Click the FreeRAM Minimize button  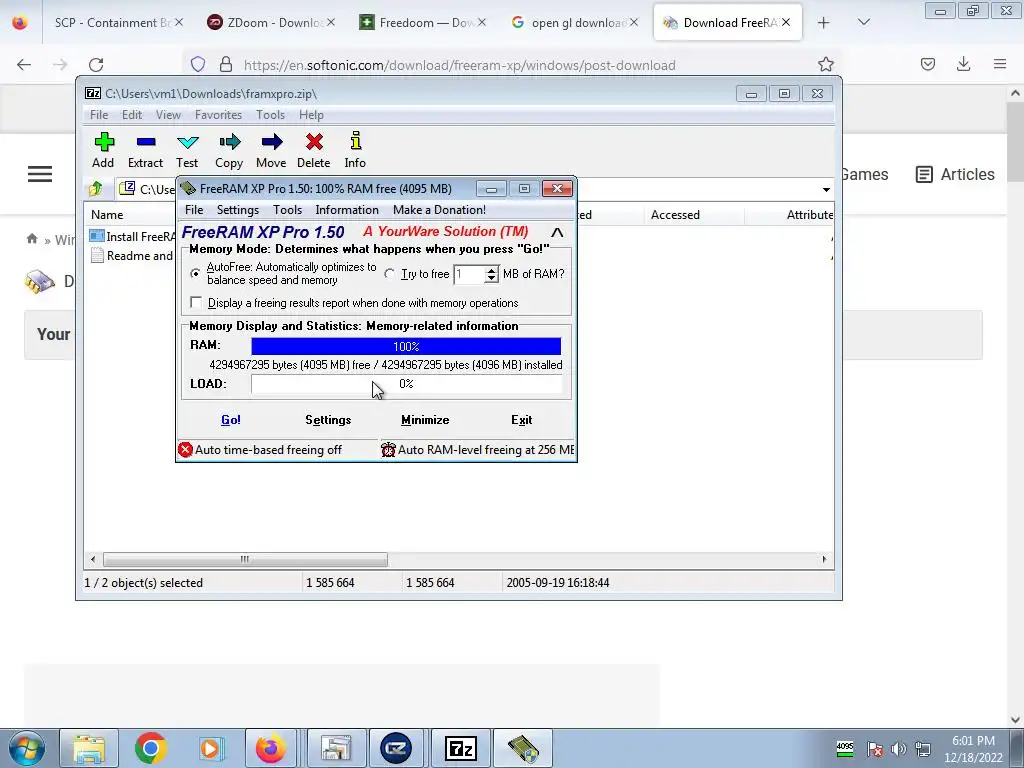tap(425, 420)
